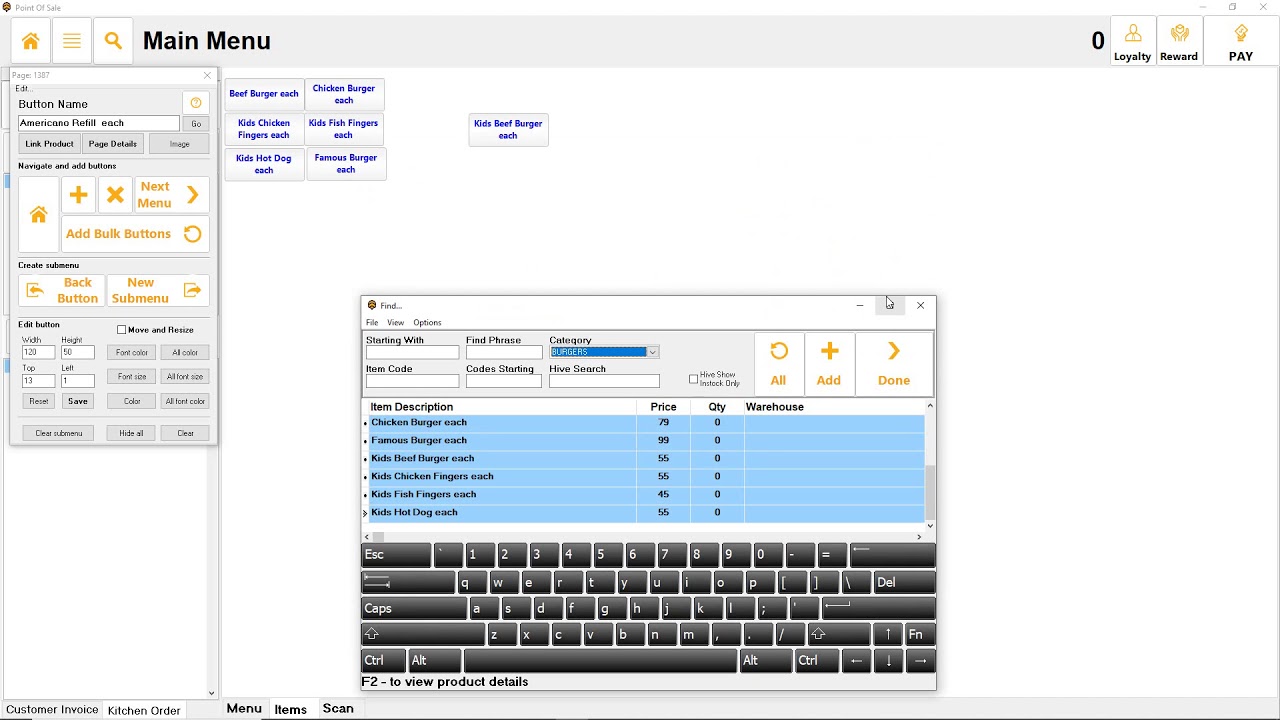Screen dimensions: 1280x720
Task: Tap the right arrow key on virtual keyboard
Action: (920, 661)
